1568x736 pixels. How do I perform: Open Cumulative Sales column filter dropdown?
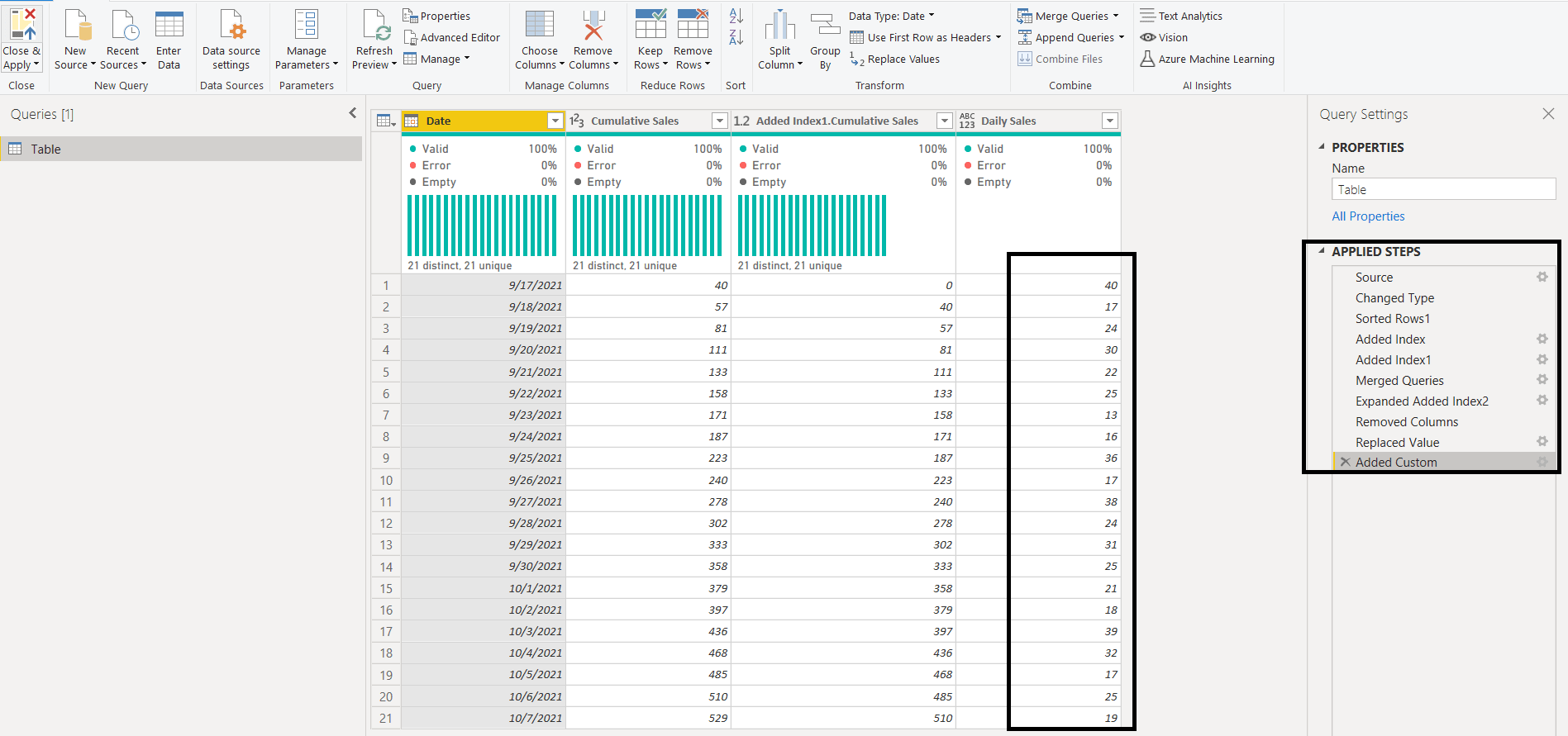[x=720, y=121]
